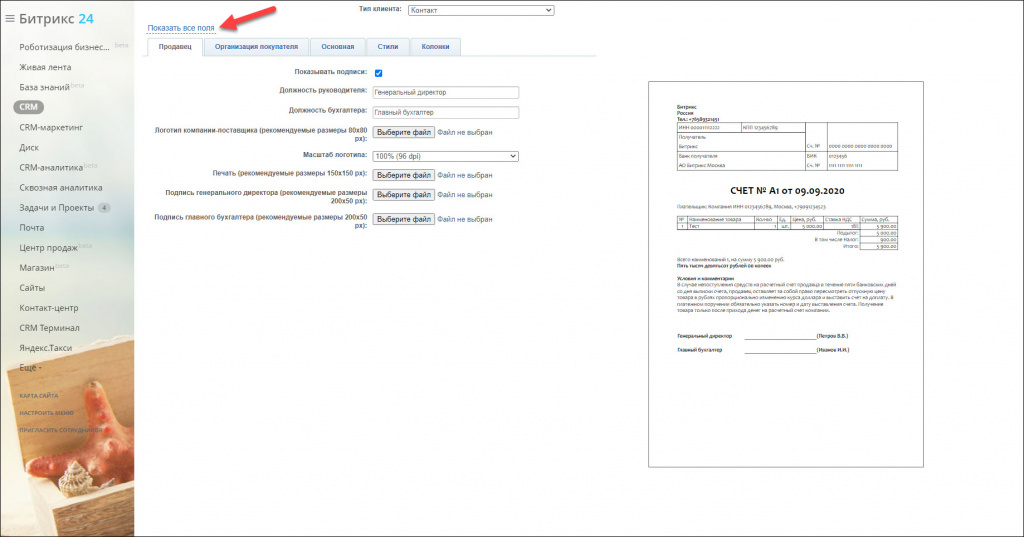
Task: Click the Должность руководителя text field
Action: click(445, 92)
